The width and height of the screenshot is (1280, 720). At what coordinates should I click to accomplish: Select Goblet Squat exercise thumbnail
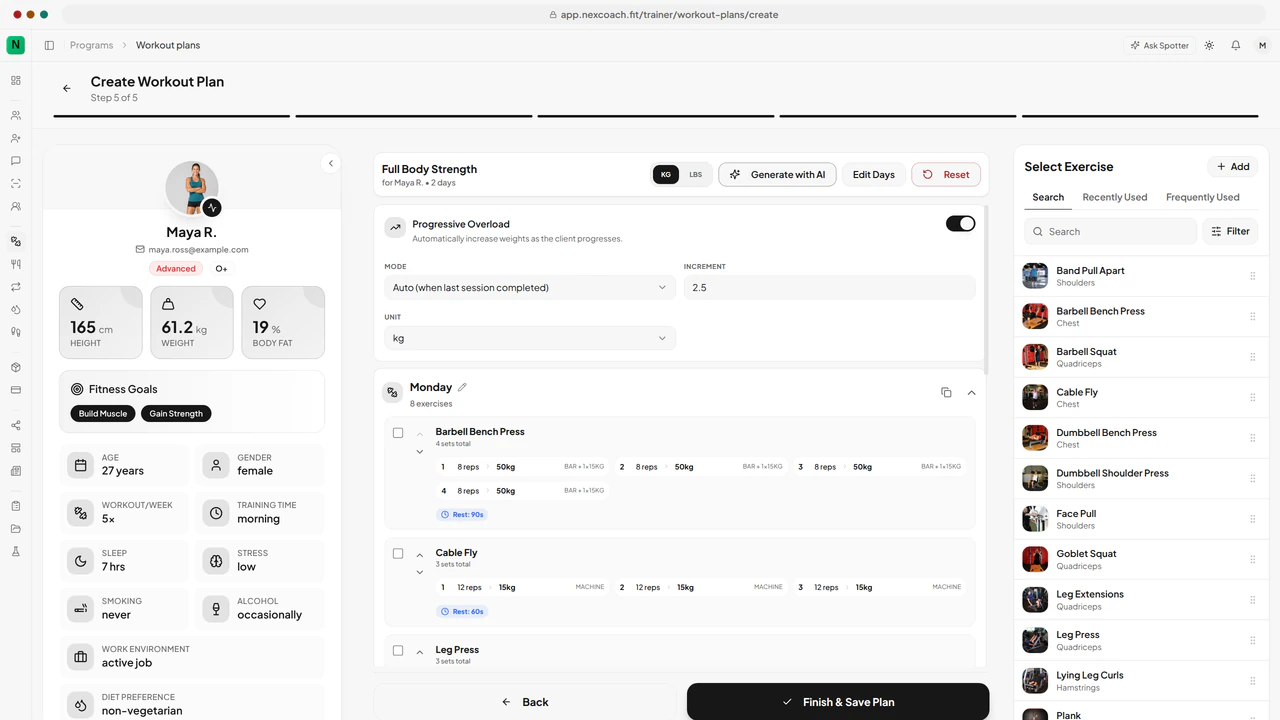1035,560
